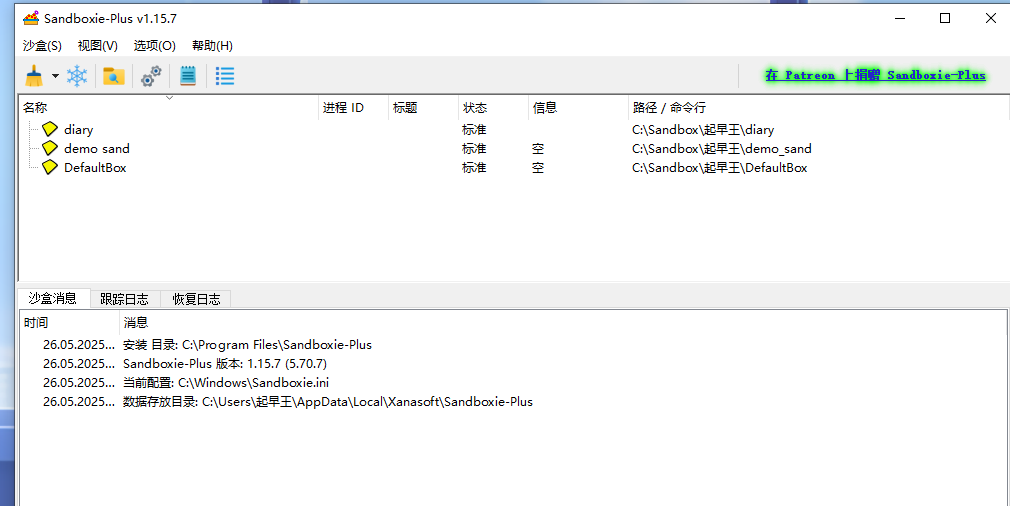Click 空 info in demo sand row

pos(538,149)
